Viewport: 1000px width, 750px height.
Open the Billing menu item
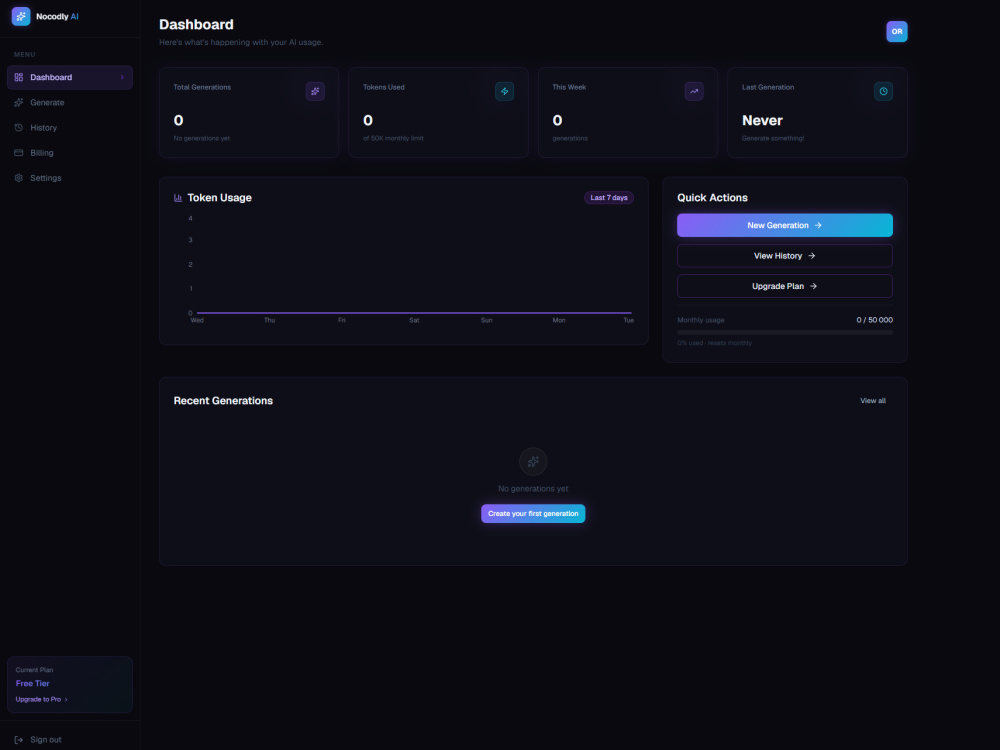pyautogui.click(x=70, y=153)
